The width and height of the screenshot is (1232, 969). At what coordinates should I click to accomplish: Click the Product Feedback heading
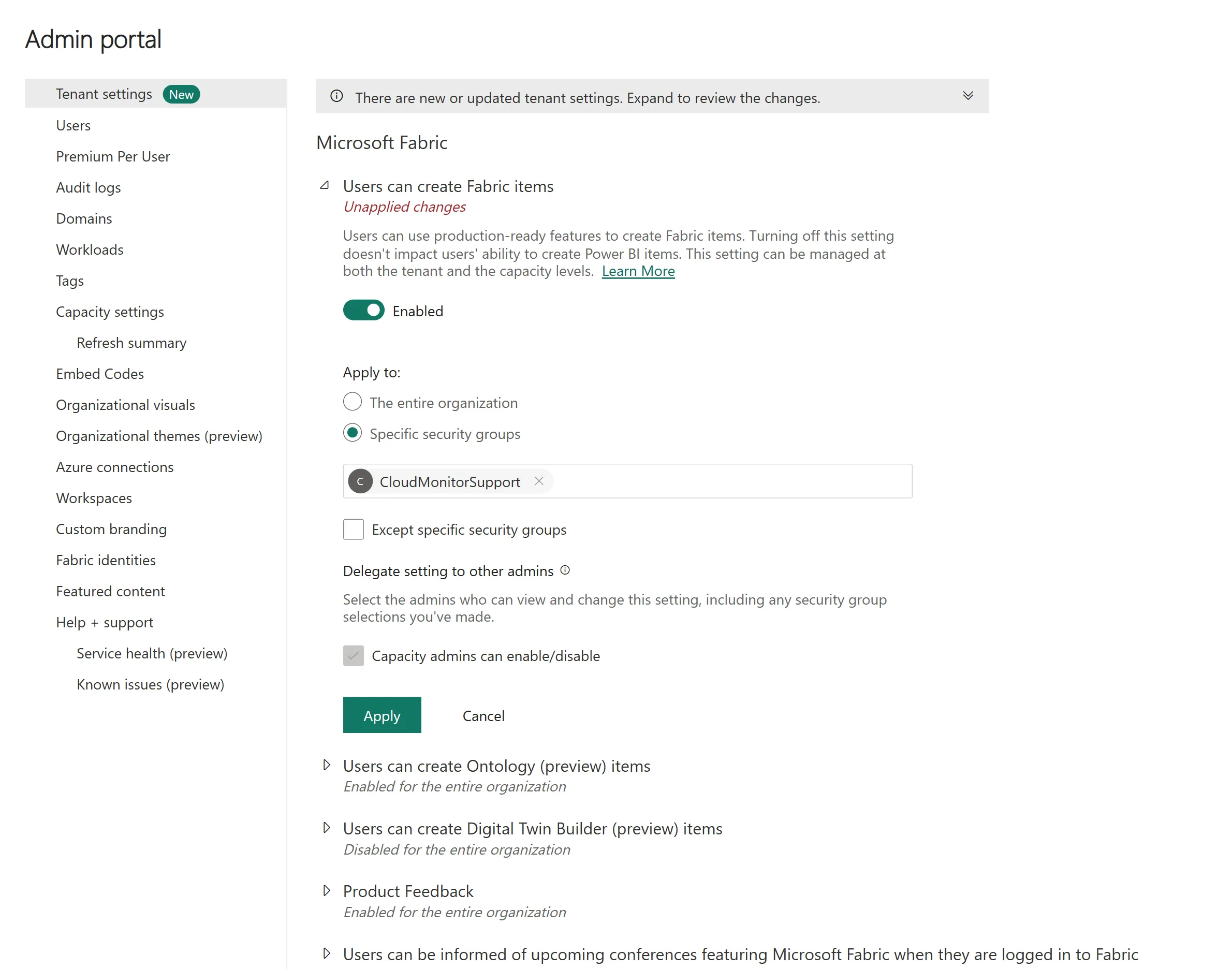pos(408,891)
